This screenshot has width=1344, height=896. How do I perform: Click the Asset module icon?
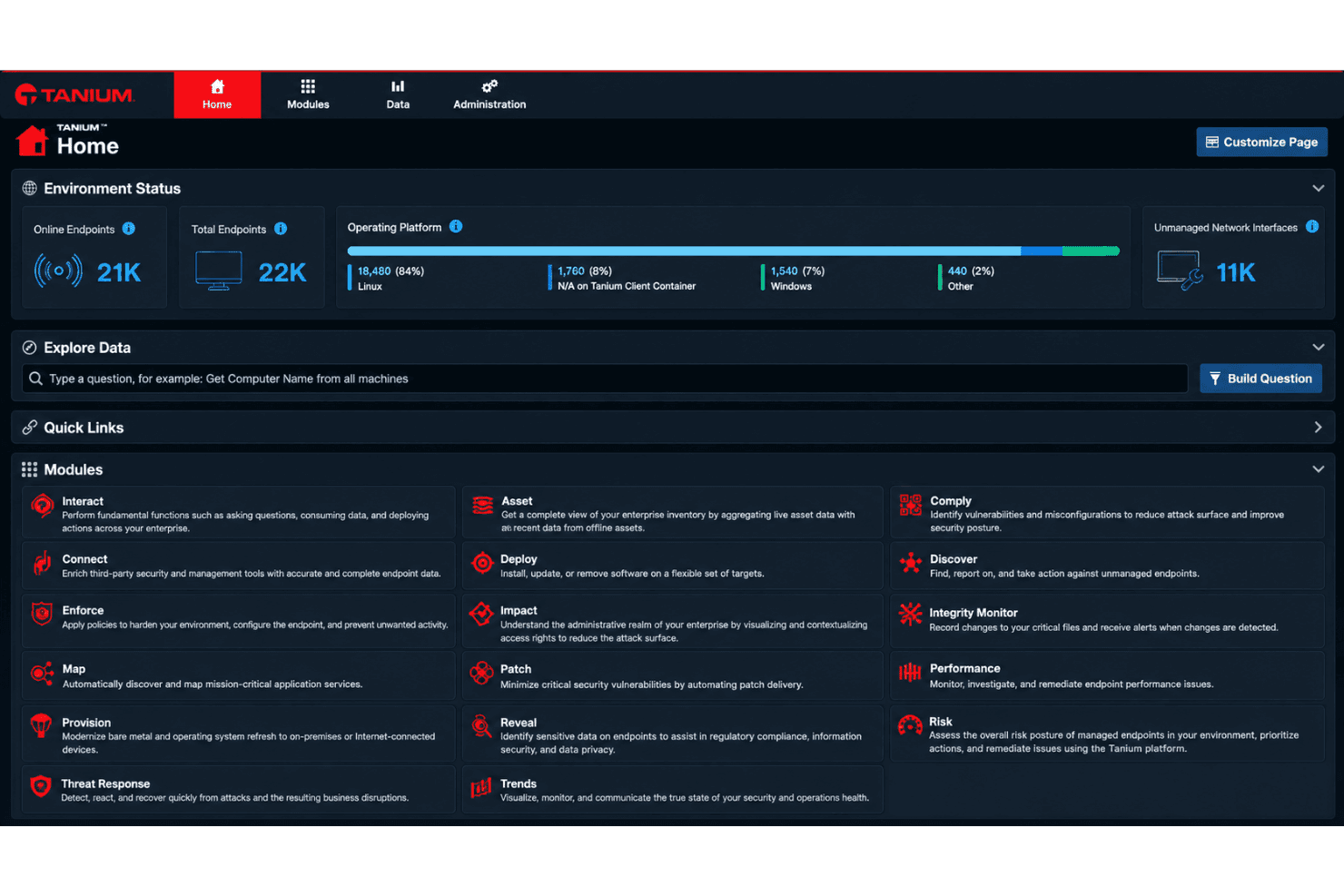482,506
